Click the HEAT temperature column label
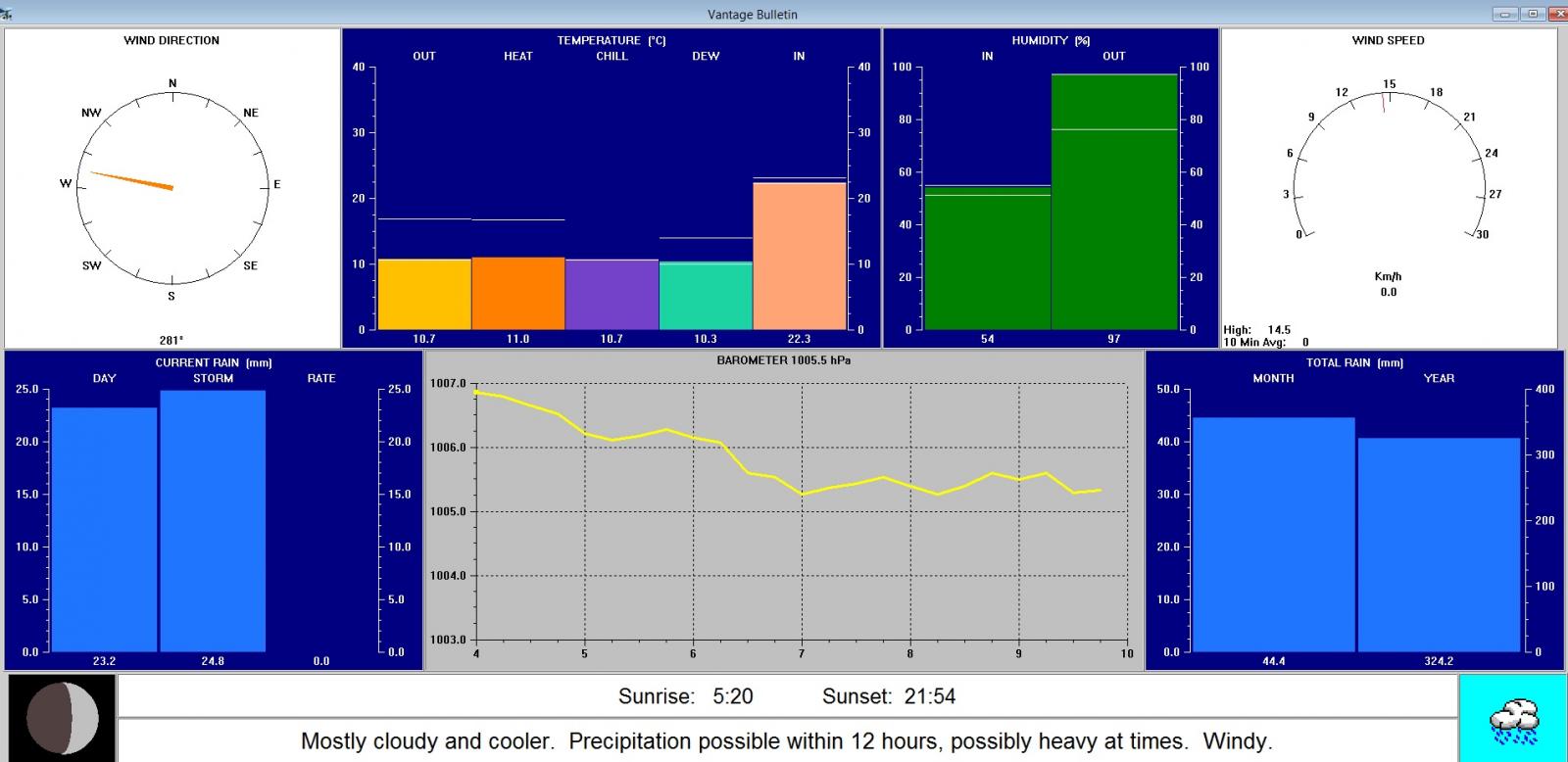The image size is (1568, 762). click(518, 56)
